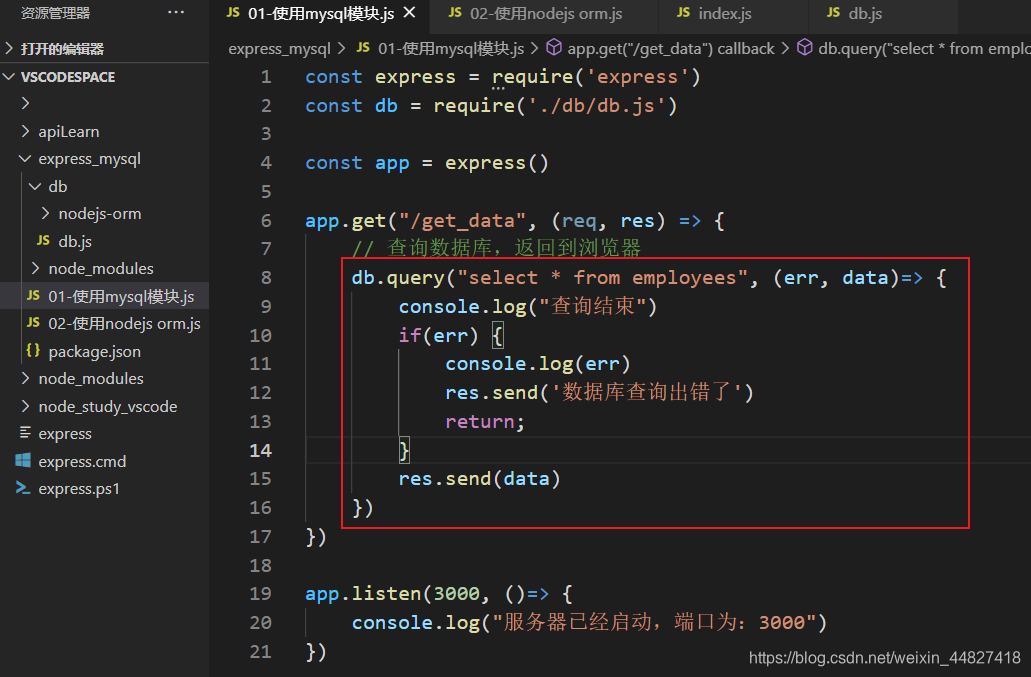Open 02-使用nodejs orm.js from the file tree
The image size is (1031, 677).
(x=124, y=324)
